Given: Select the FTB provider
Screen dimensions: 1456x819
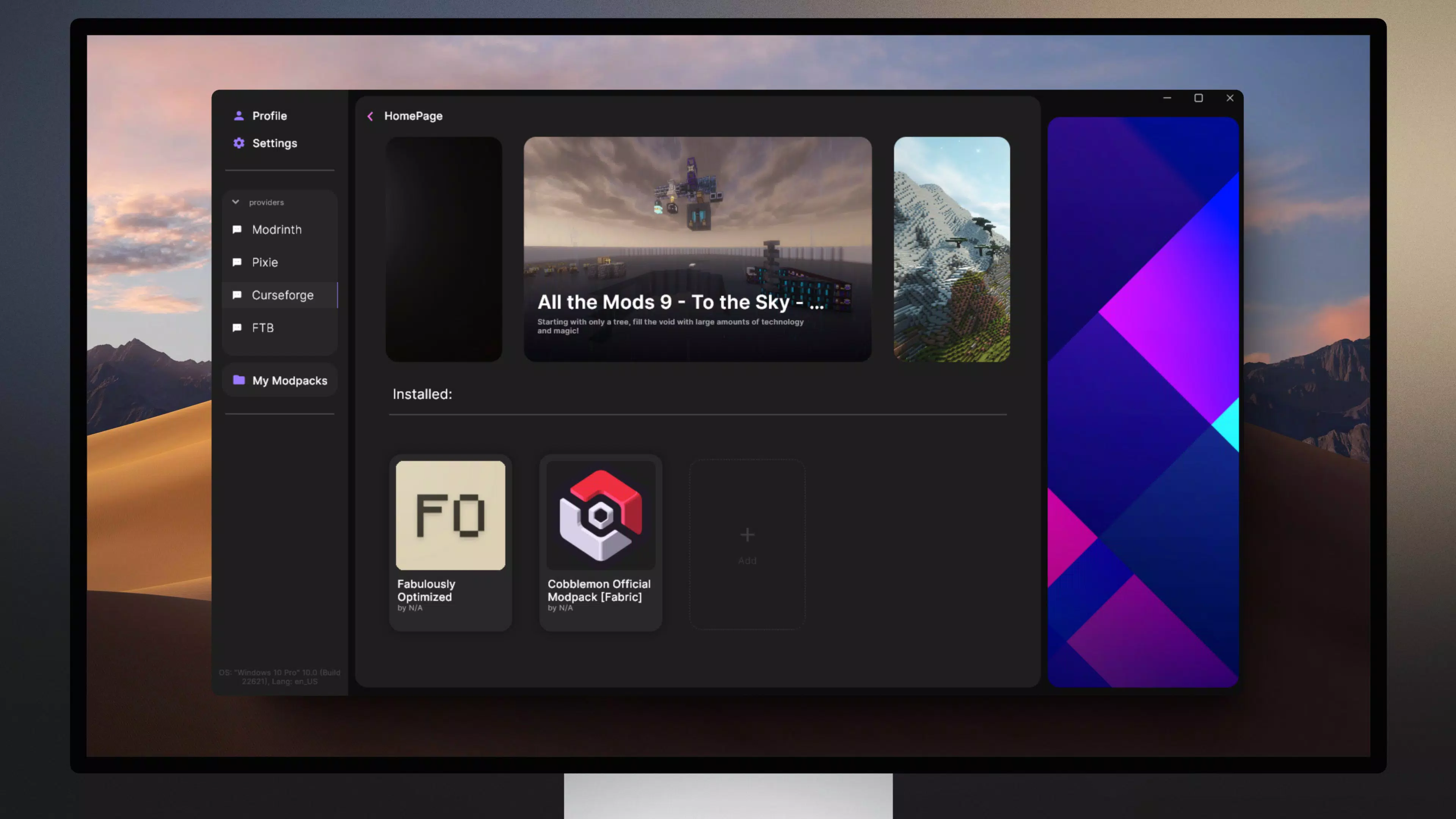Looking at the screenshot, I should [280, 328].
